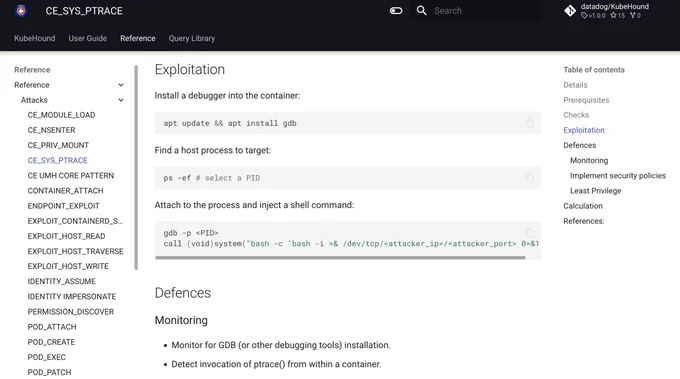Viewport: 680px width, 379px height.
Task: Open IDENTITY_ASSUME in the sidebar
Action: pyautogui.click(x=62, y=281)
